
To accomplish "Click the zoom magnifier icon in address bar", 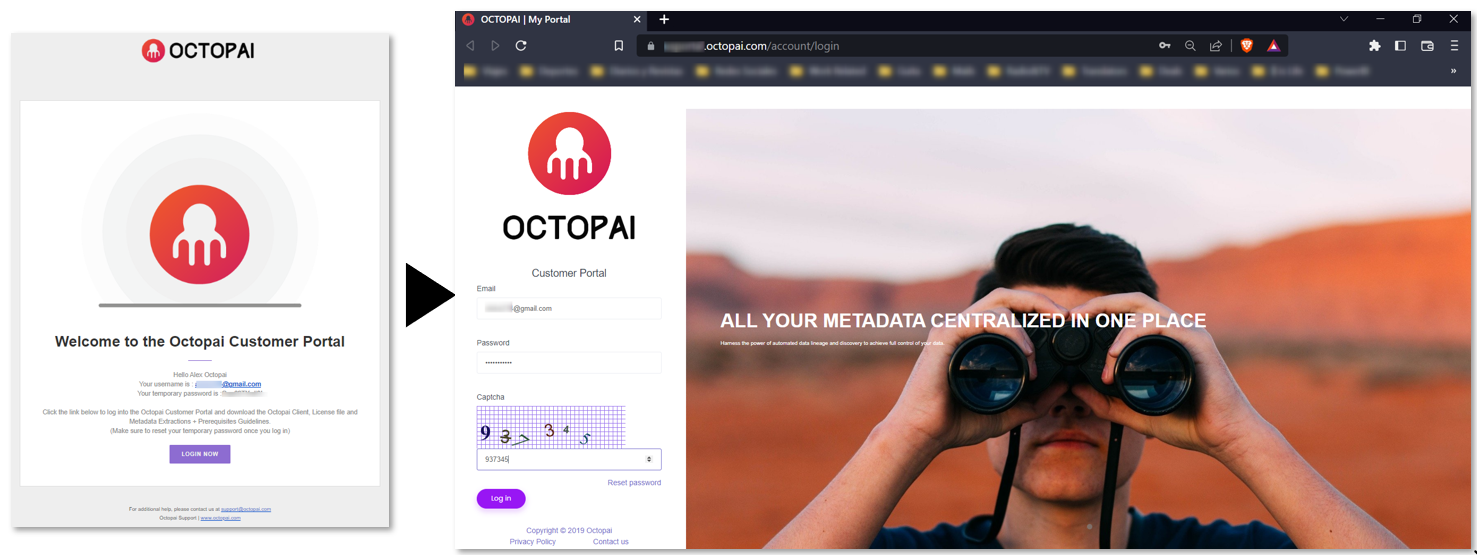I will click(1190, 46).
